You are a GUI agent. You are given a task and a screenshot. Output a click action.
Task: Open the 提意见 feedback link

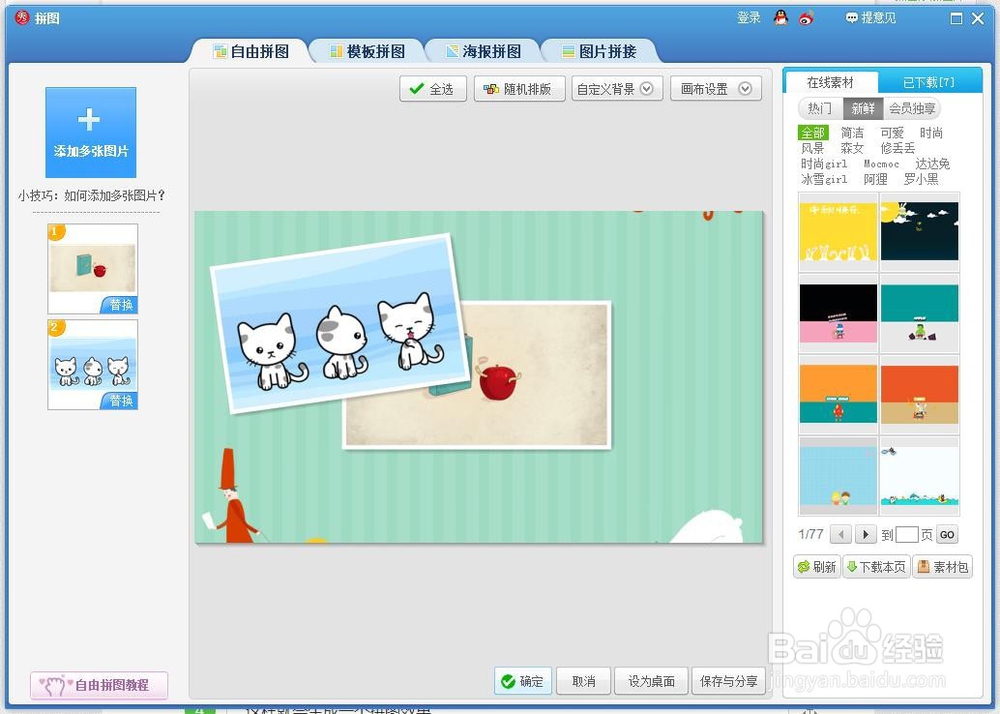(871, 18)
